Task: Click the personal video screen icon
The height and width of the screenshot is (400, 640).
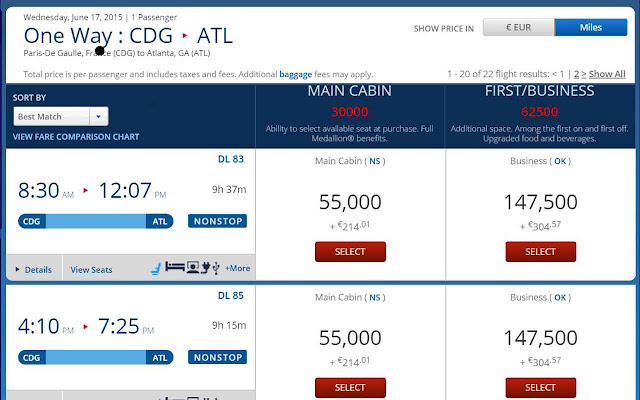Action: (x=193, y=267)
